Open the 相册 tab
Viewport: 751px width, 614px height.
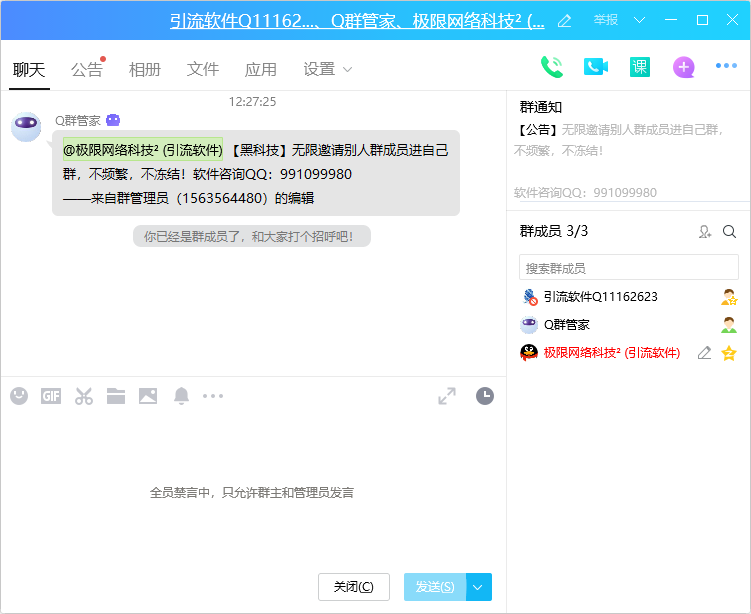point(145,69)
